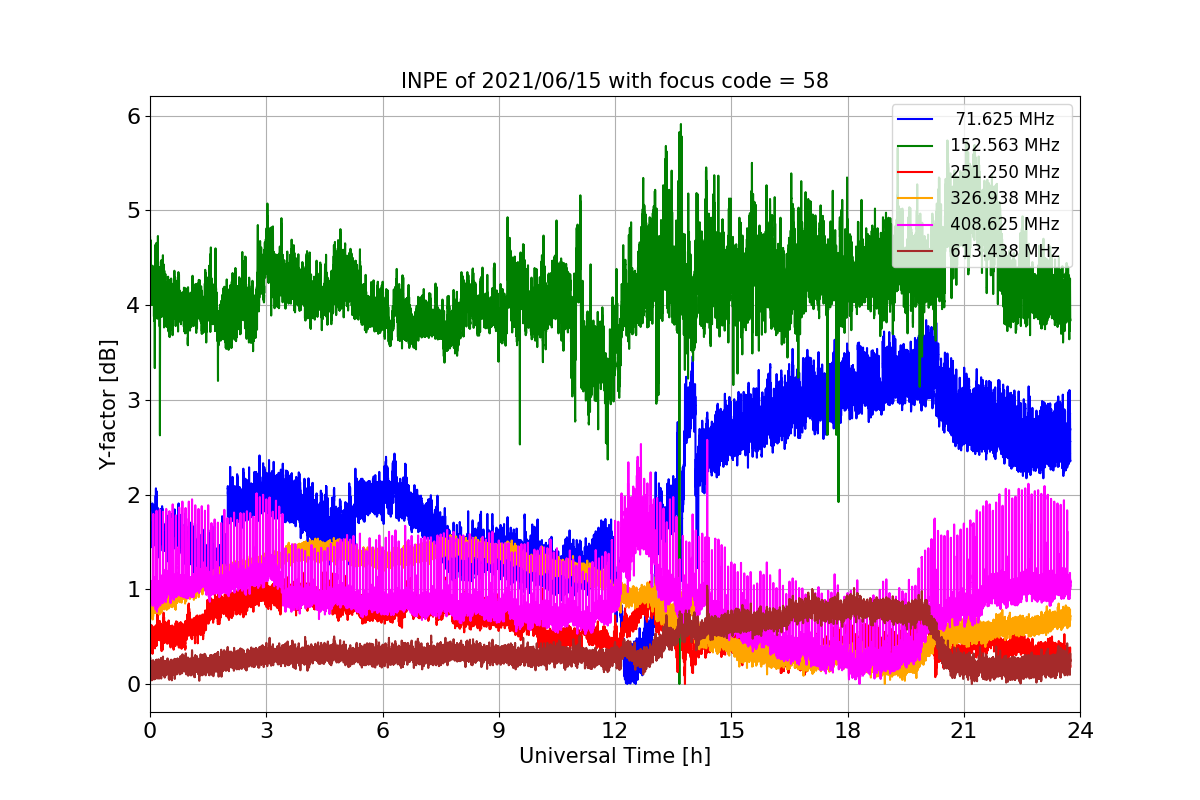
Task: Click the orange legend line swatch
Action: click(916, 198)
